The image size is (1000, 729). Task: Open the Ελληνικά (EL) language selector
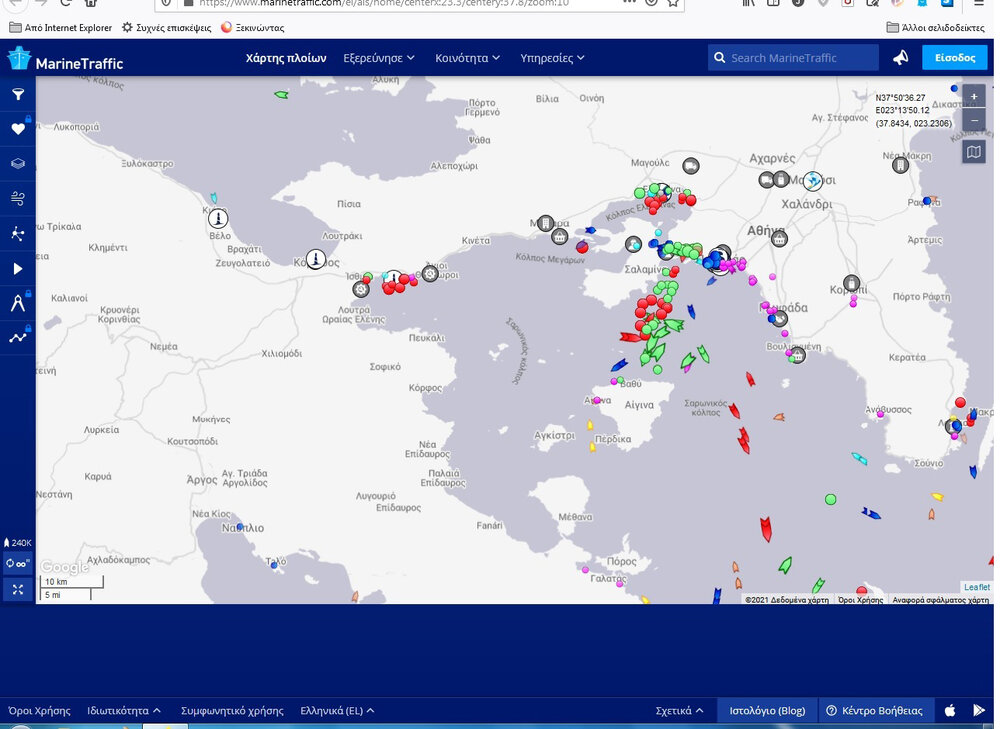tap(337, 711)
